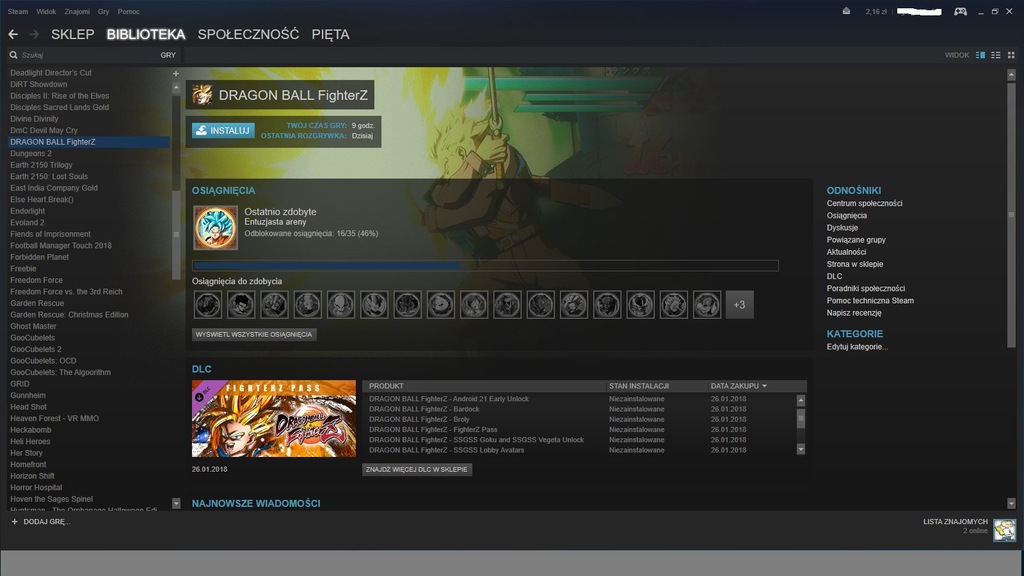Open the Entuzjasta areny achievement badge
Screen dimensions: 1024x576
(216, 228)
